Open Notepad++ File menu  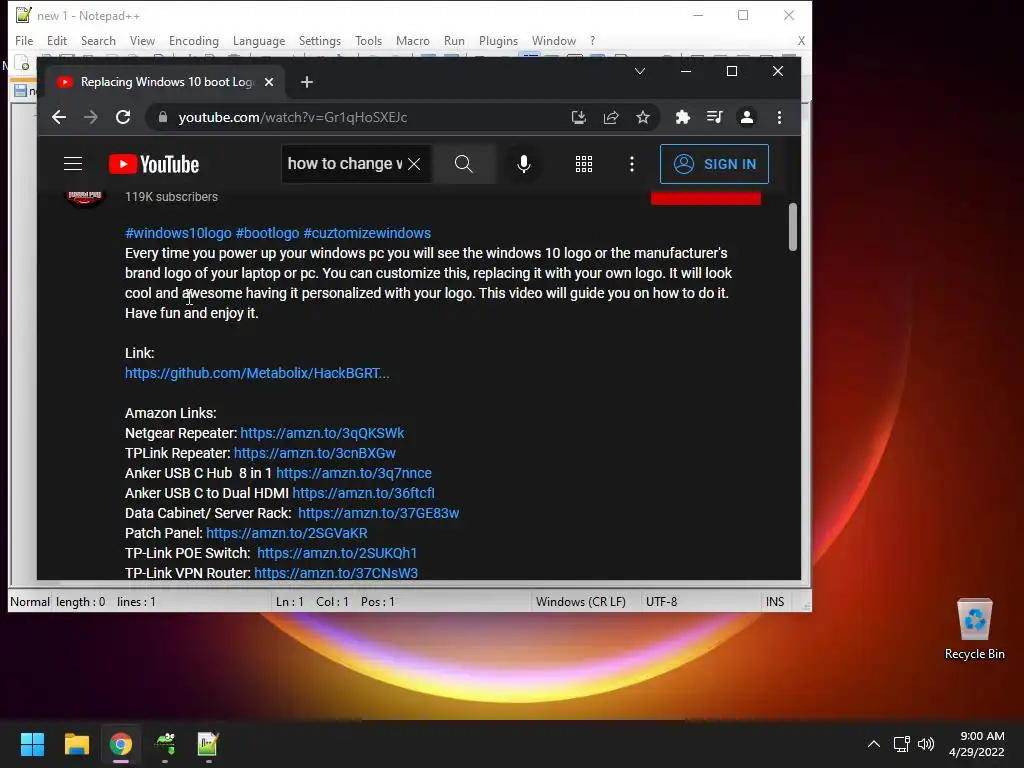(24, 40)
